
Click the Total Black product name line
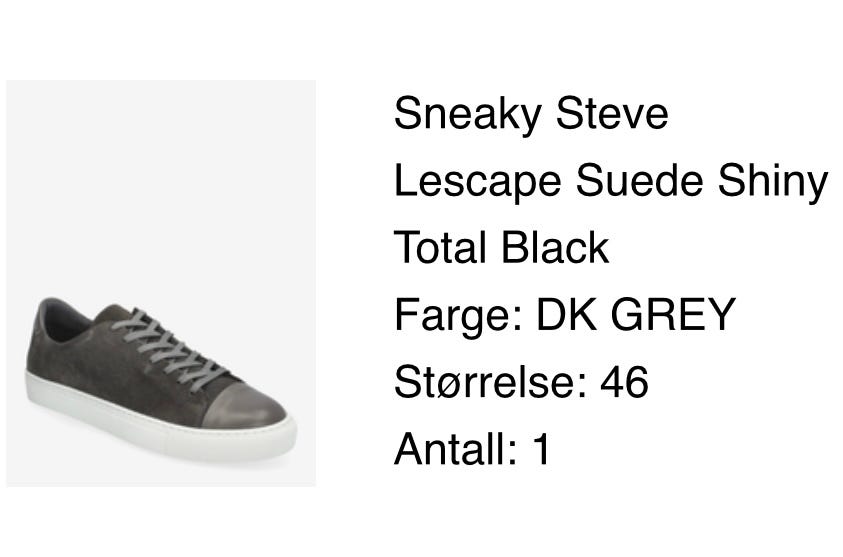502,247
